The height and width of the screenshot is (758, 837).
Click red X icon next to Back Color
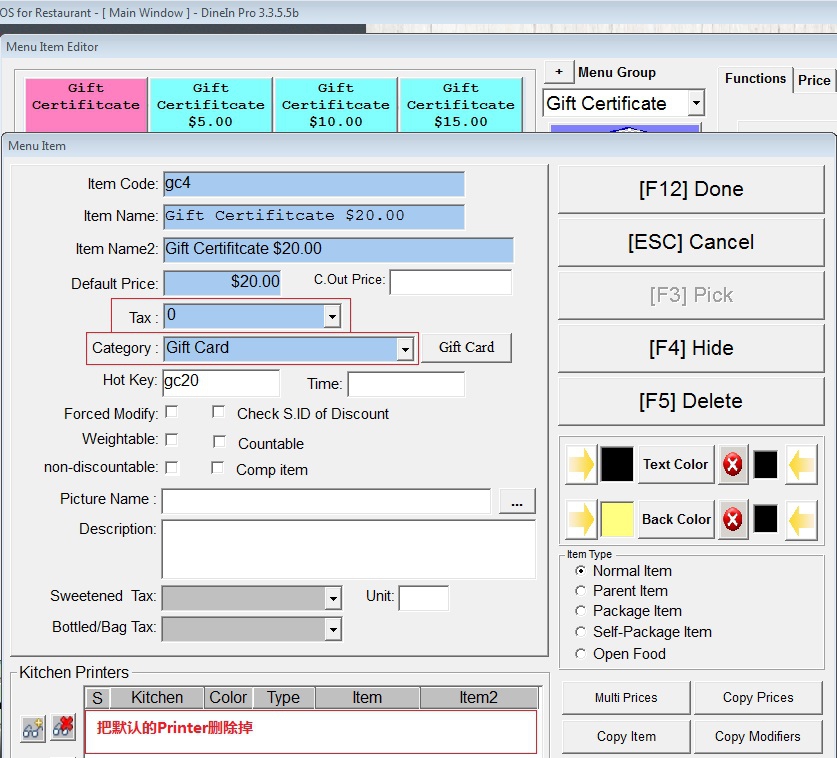pyautogui.click(x=732, y=519)
